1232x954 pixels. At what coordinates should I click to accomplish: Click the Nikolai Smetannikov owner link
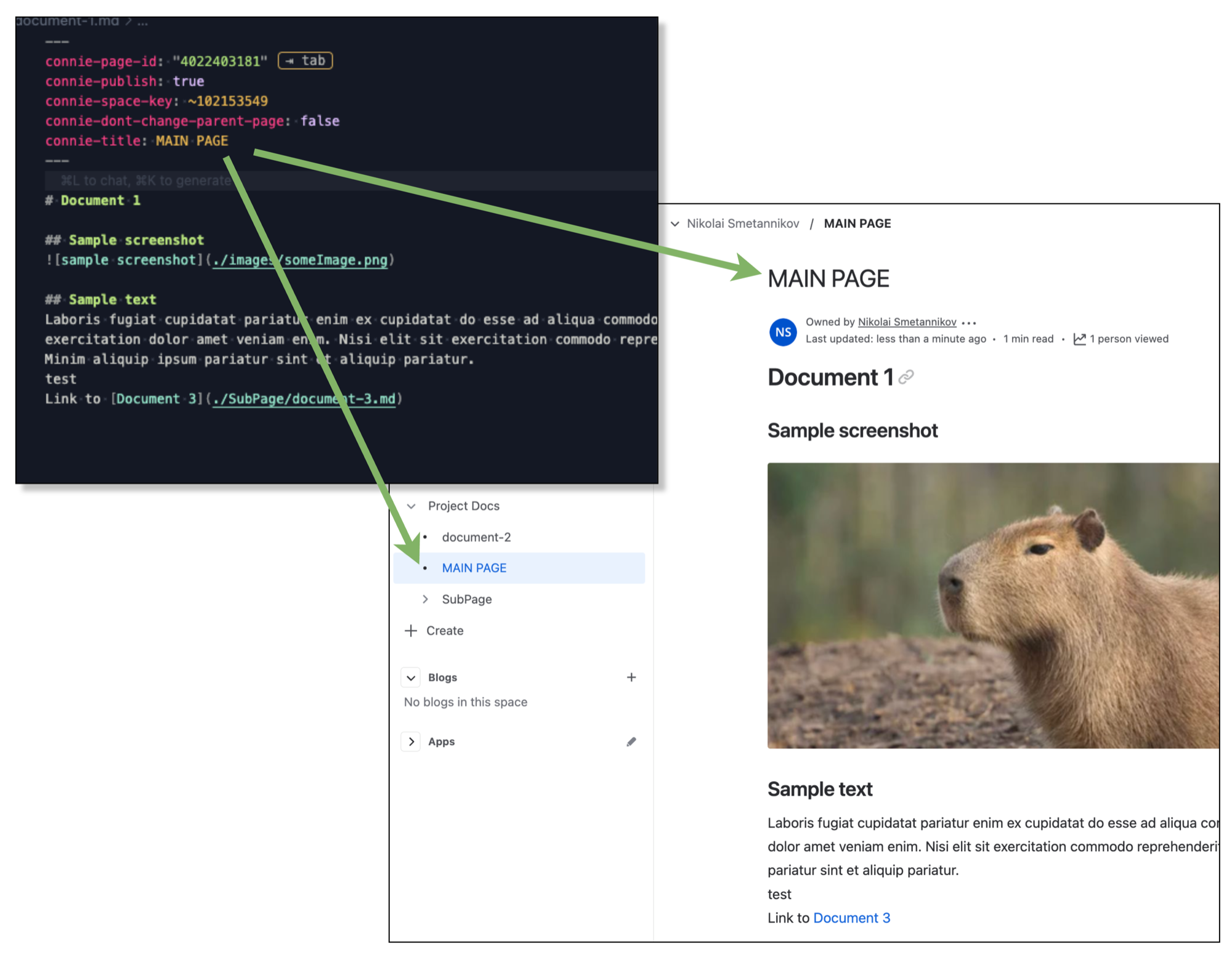click(907, 321)
